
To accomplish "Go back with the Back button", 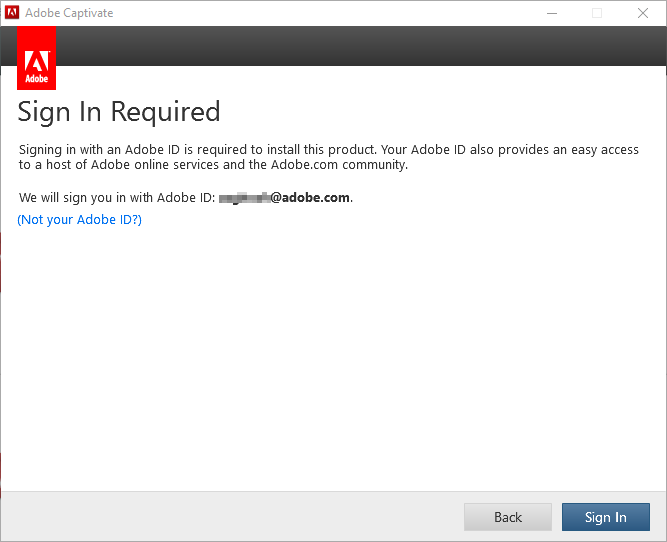I will click(507, 517).
